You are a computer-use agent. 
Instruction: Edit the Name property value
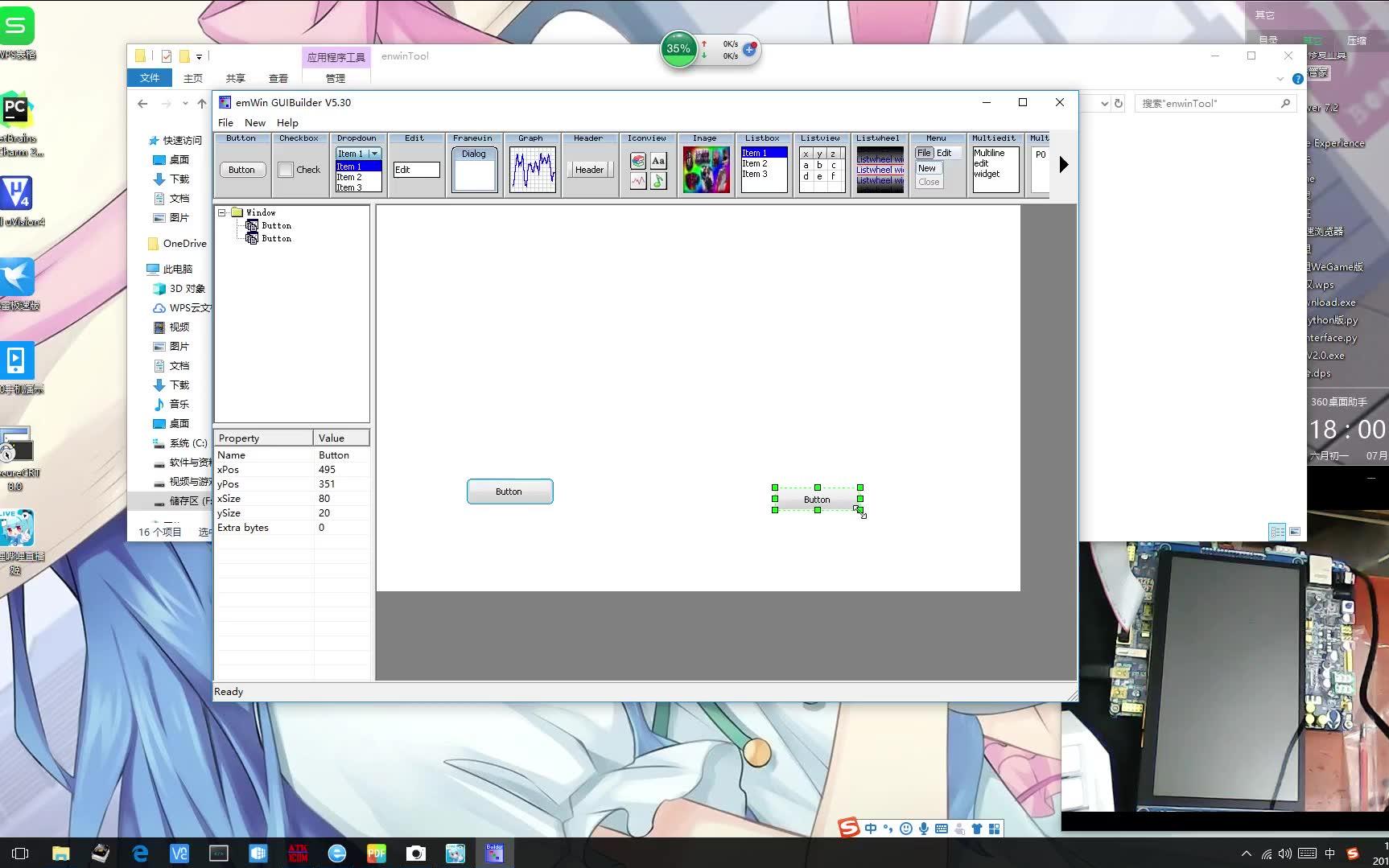click(x=342, y=455)
